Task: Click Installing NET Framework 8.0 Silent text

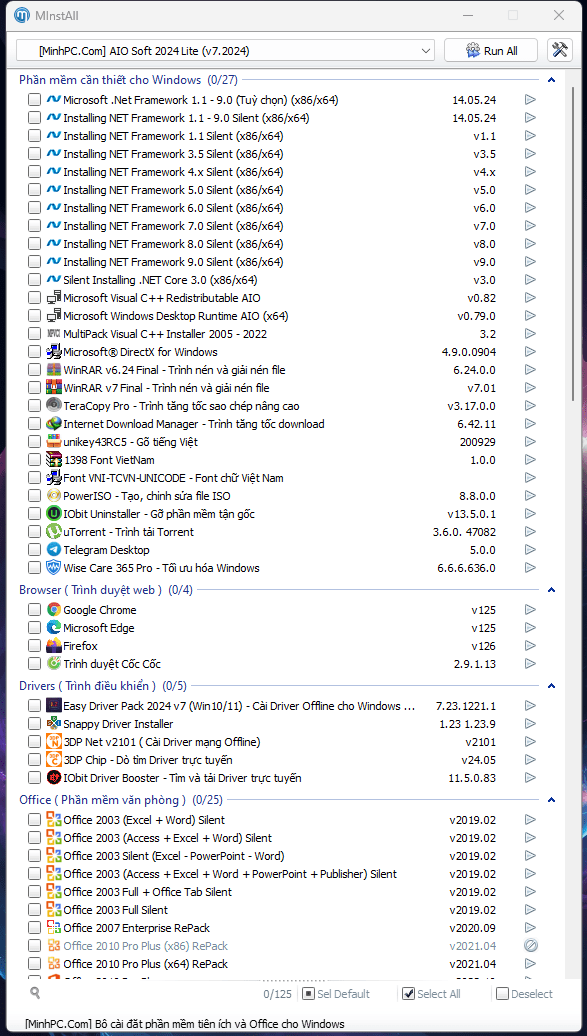Action: tap(173, 244)
